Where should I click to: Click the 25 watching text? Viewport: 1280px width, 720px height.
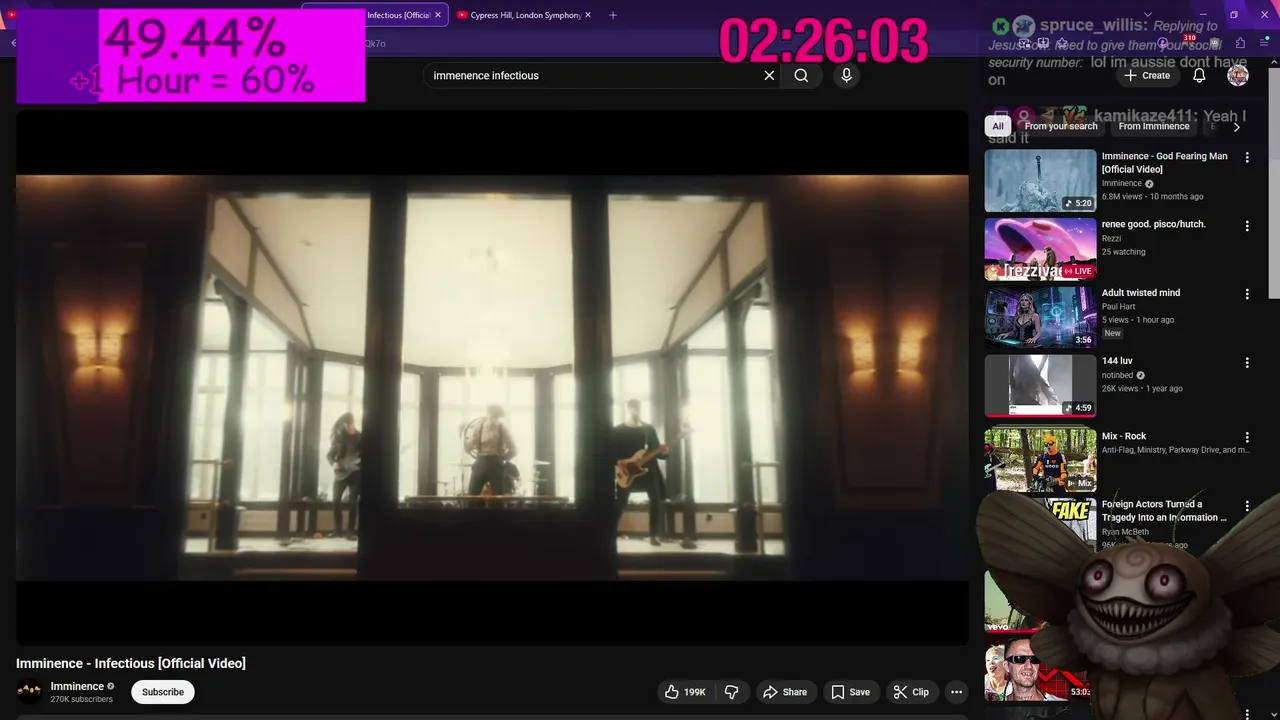pyautogui.click(x=1123, y=252)
